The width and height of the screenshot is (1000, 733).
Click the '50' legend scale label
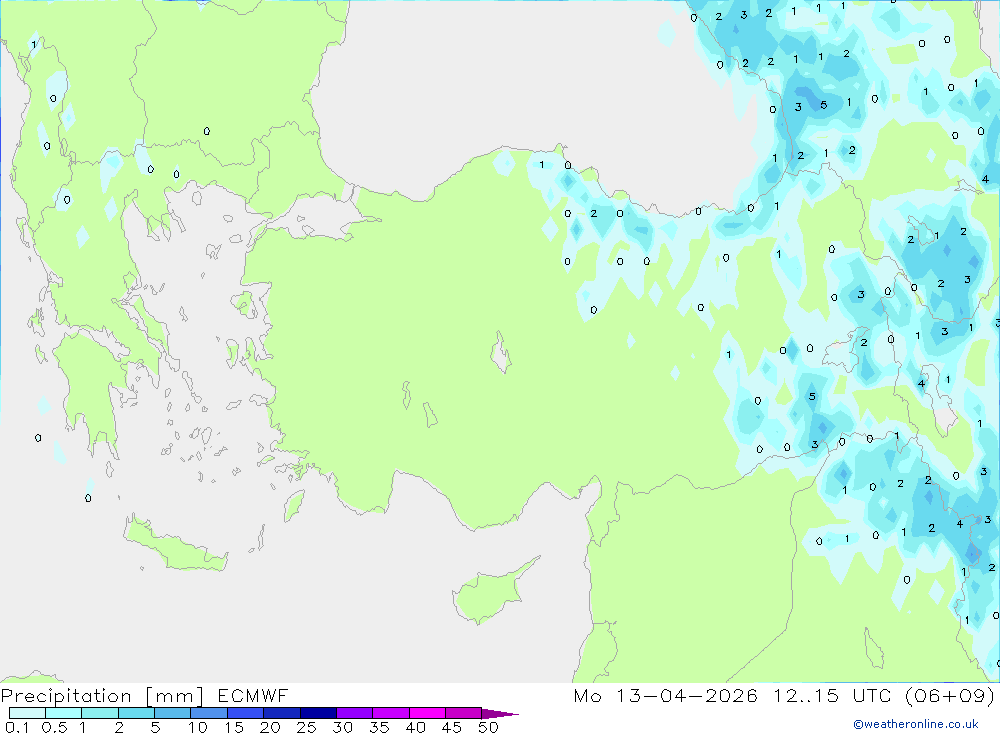[x=489, y=727]
